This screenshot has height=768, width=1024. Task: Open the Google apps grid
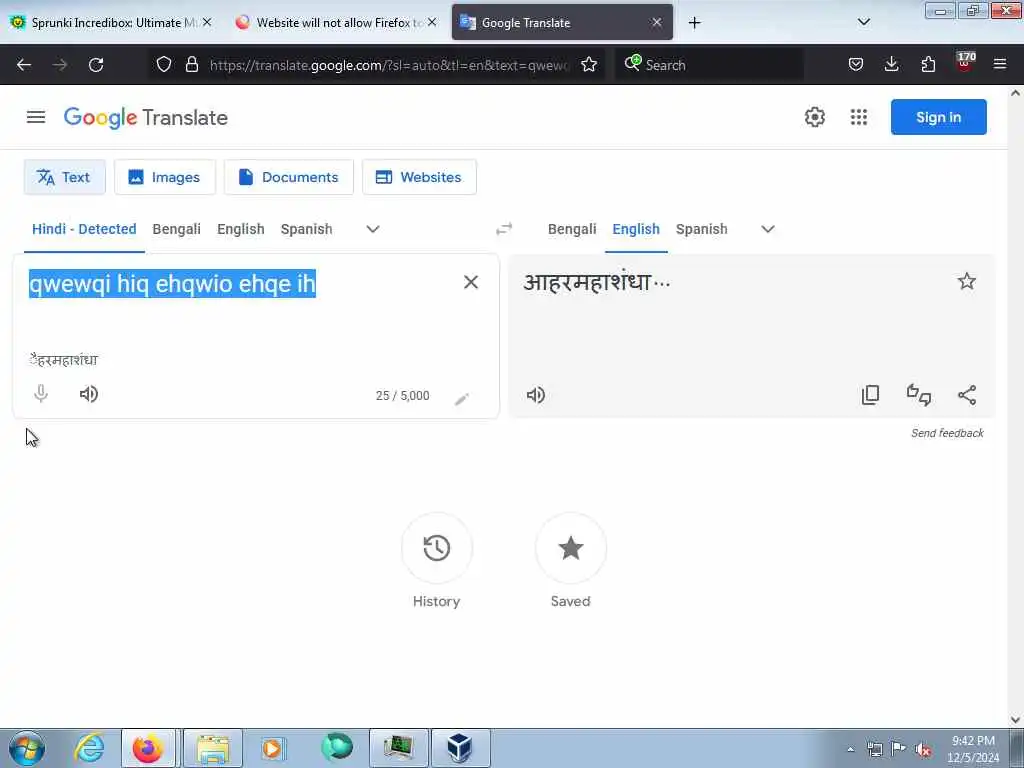tap(859, 117)
